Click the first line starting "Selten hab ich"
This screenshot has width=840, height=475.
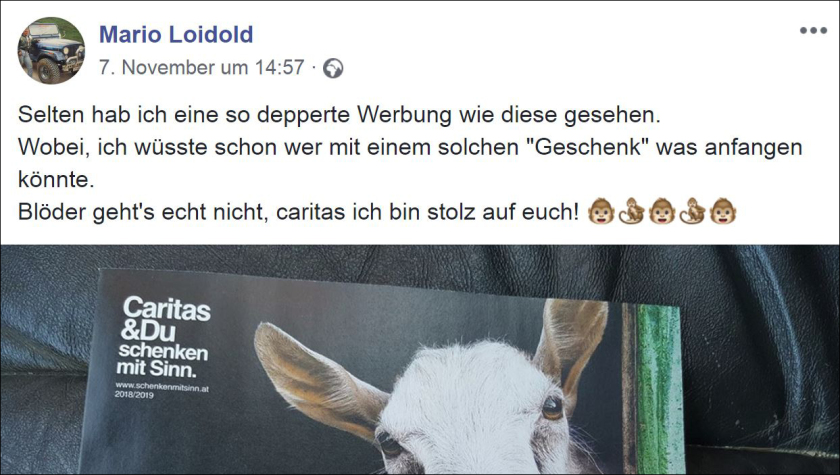[x=340, y=115]
